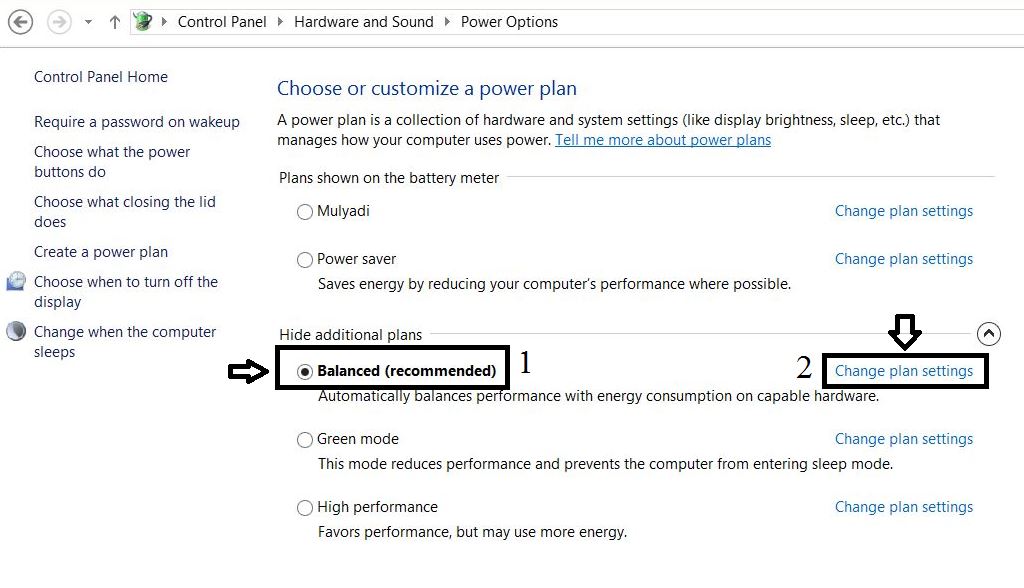The height and width of the screenshot is (588, 1024).
Task: Expand the breadcrumb arrow after Hardware and Sound
Action: click(447, 22)
